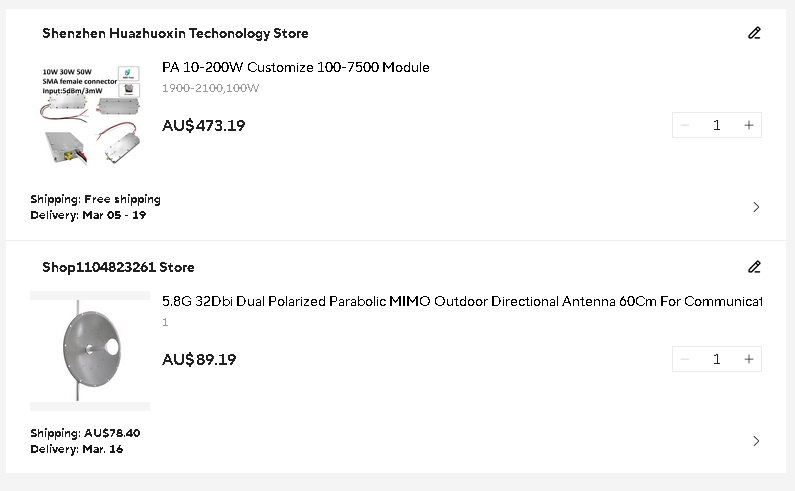Click edit pencil for Shop1104823261 Store
Screen dimensions: 795x491
click(754, 267)
